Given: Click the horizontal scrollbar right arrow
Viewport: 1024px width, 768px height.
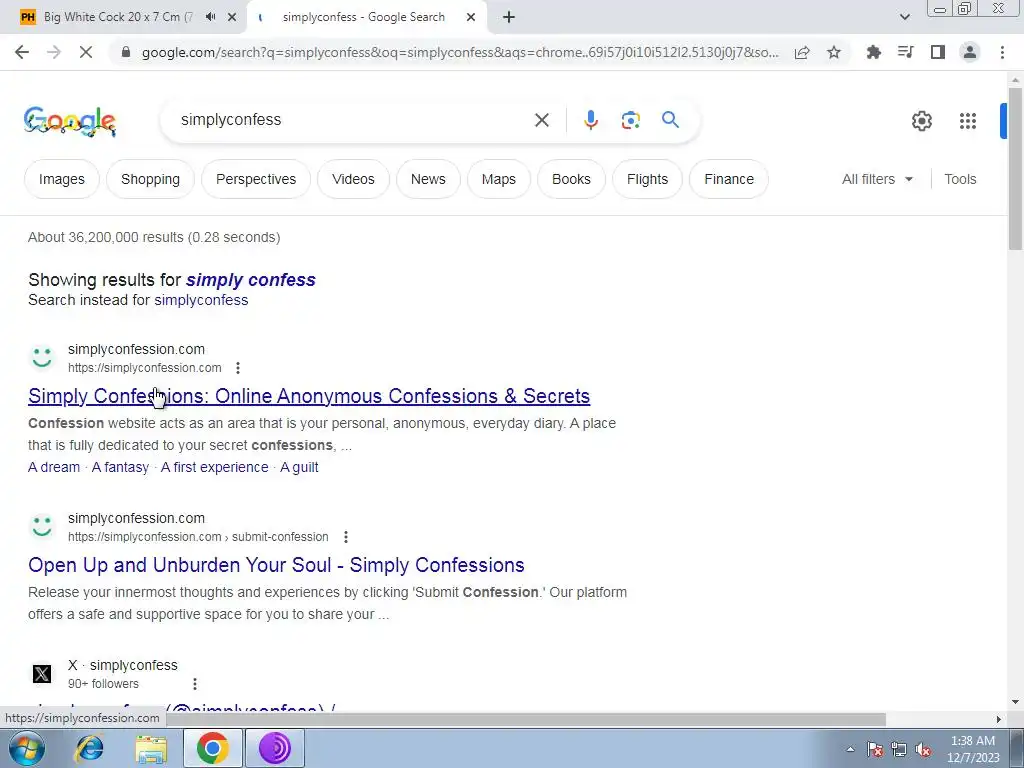Looking at the screenshot, I should pyautogui.click(x=999, y=719).
